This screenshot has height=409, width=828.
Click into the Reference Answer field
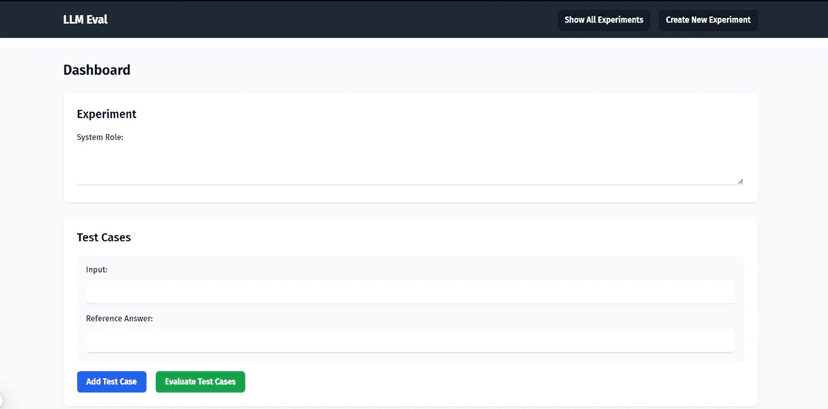410,340
